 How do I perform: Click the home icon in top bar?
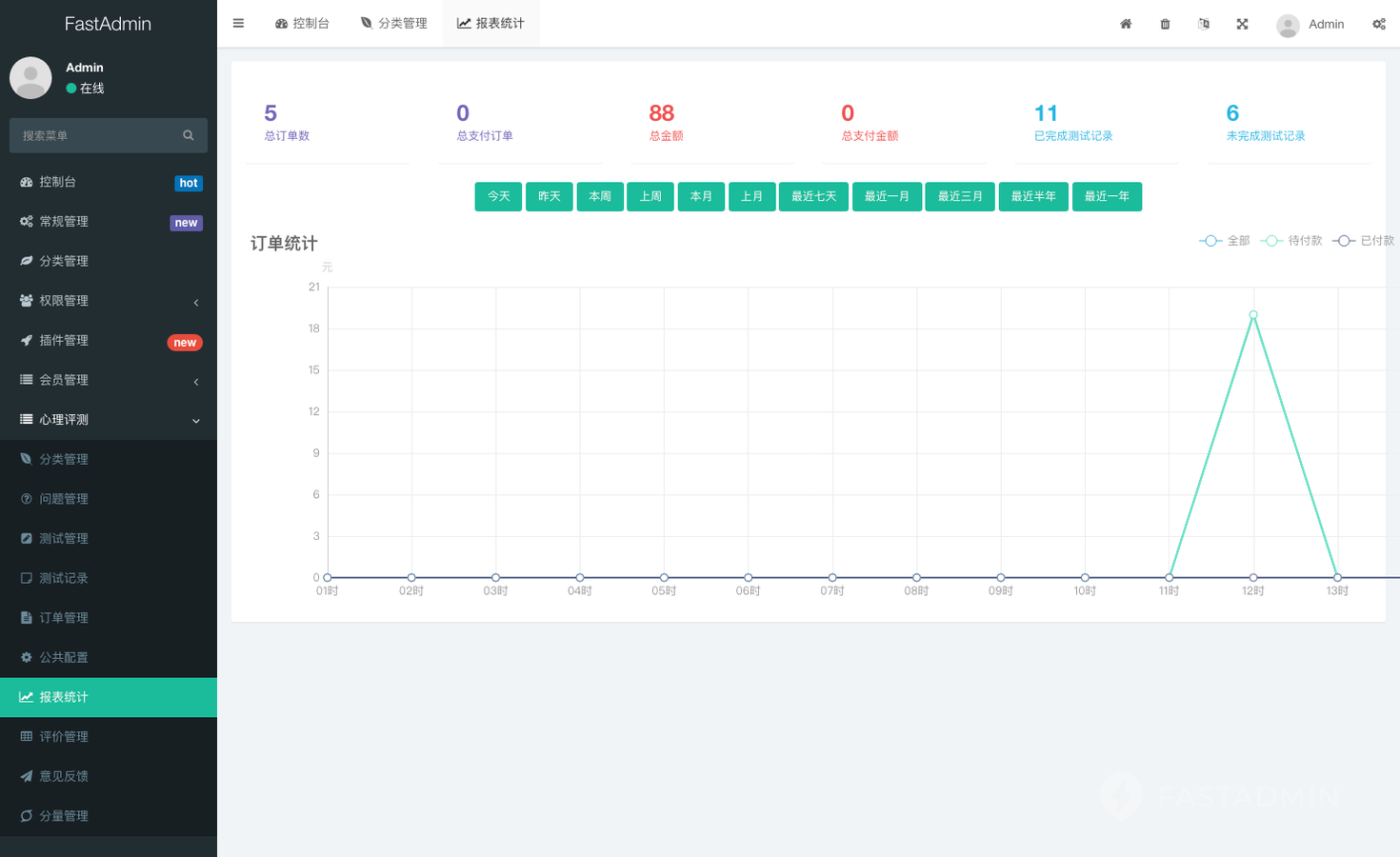tap(1126, 24)
